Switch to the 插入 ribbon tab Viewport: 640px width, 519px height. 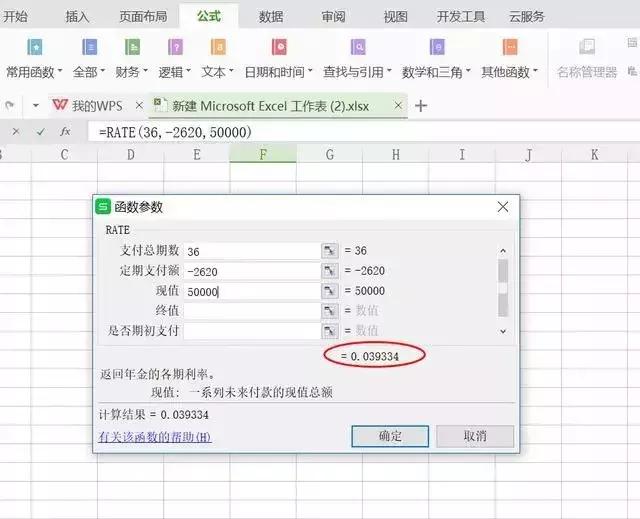pos(78,17)
